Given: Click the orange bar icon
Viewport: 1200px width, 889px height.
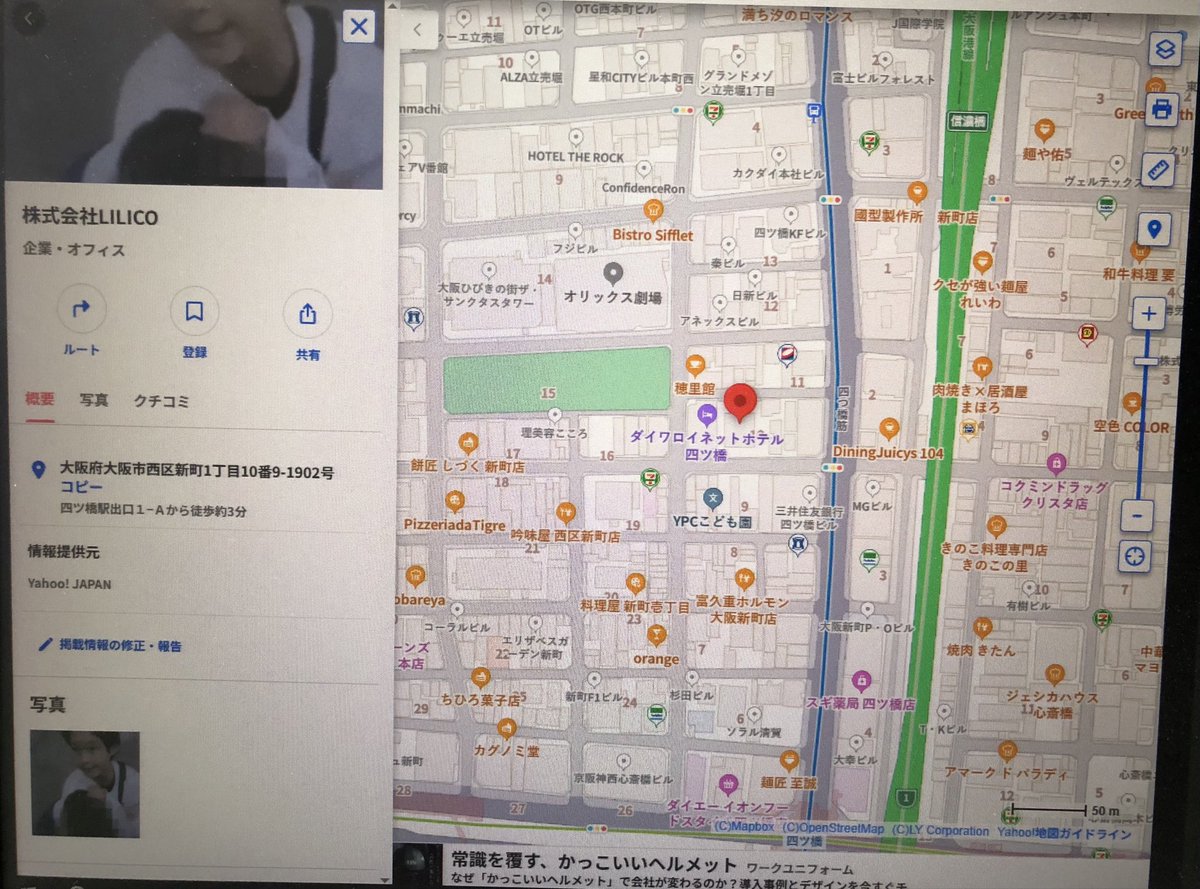Looking at the screenshot, I should 656,635.
